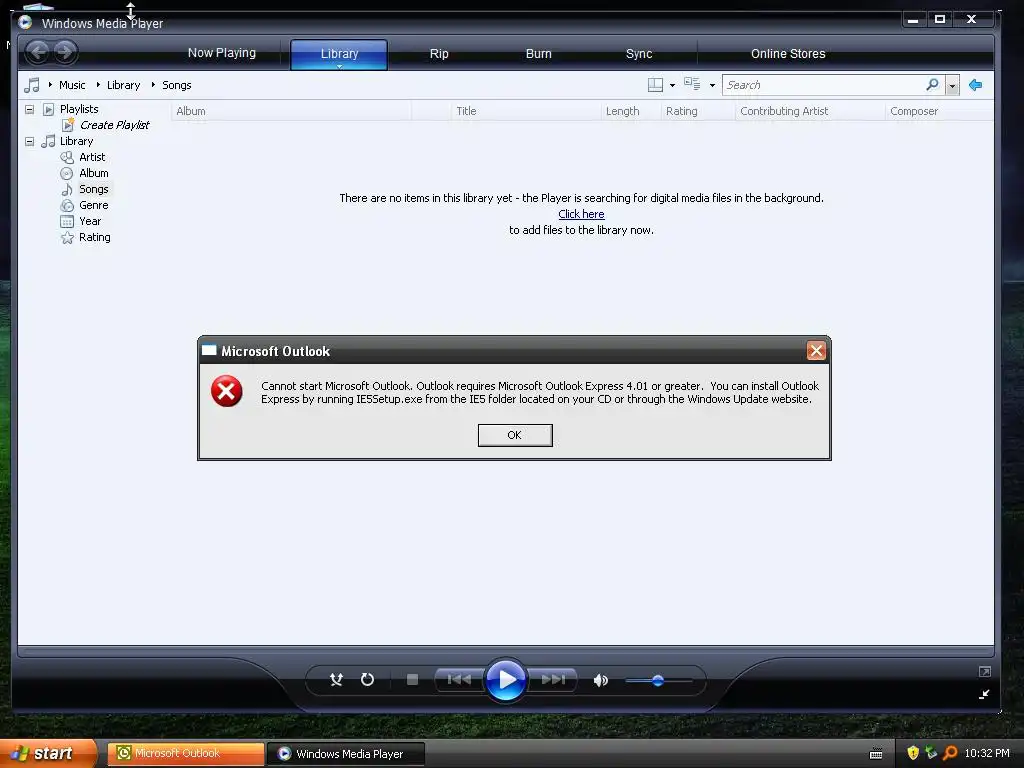Expand the arrow before Music in breadcrumb

click(50, 84)
